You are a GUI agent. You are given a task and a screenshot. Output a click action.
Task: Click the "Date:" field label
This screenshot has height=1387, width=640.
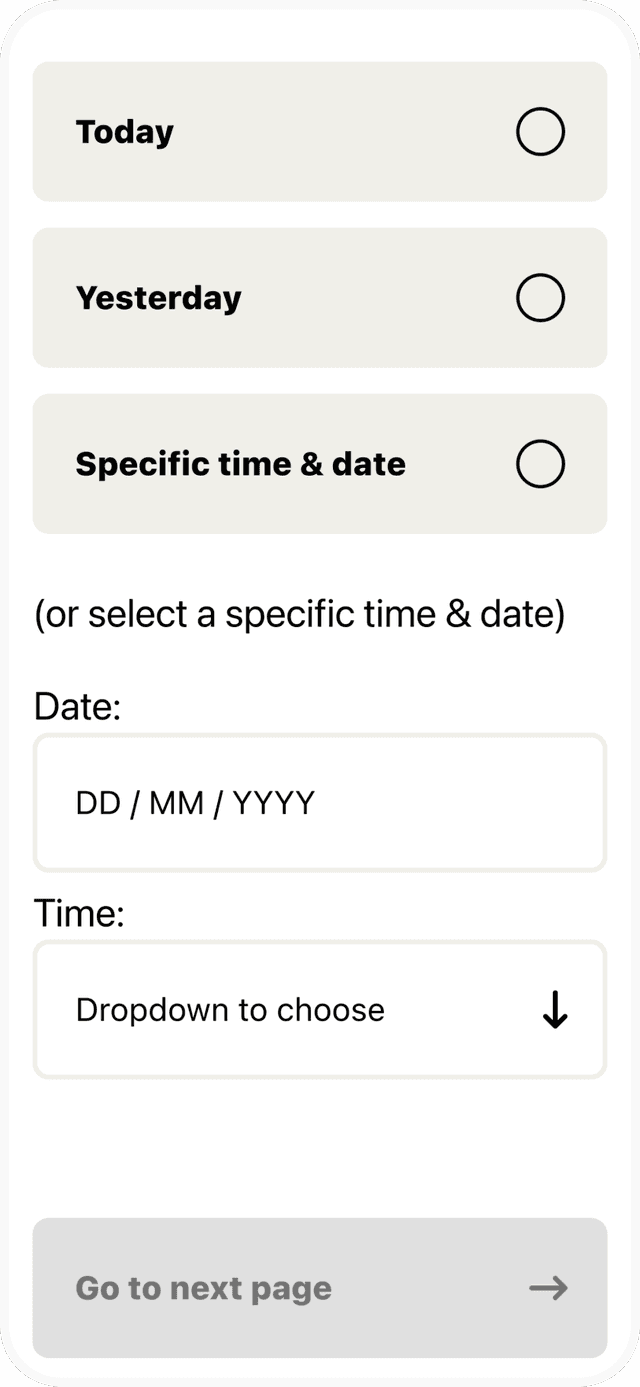(77, 706)
